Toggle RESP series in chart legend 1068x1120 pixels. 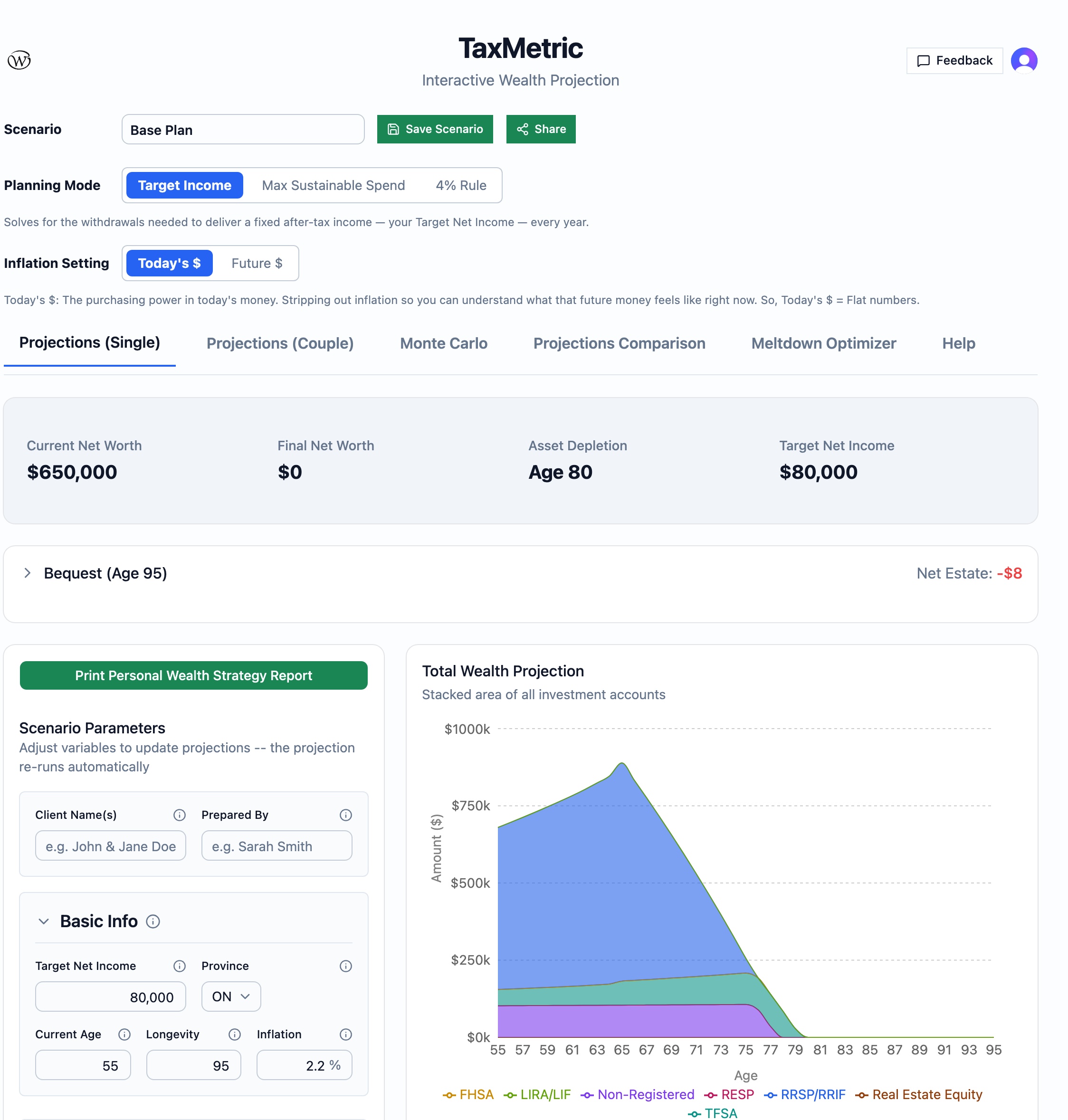tap(729, 1094)
